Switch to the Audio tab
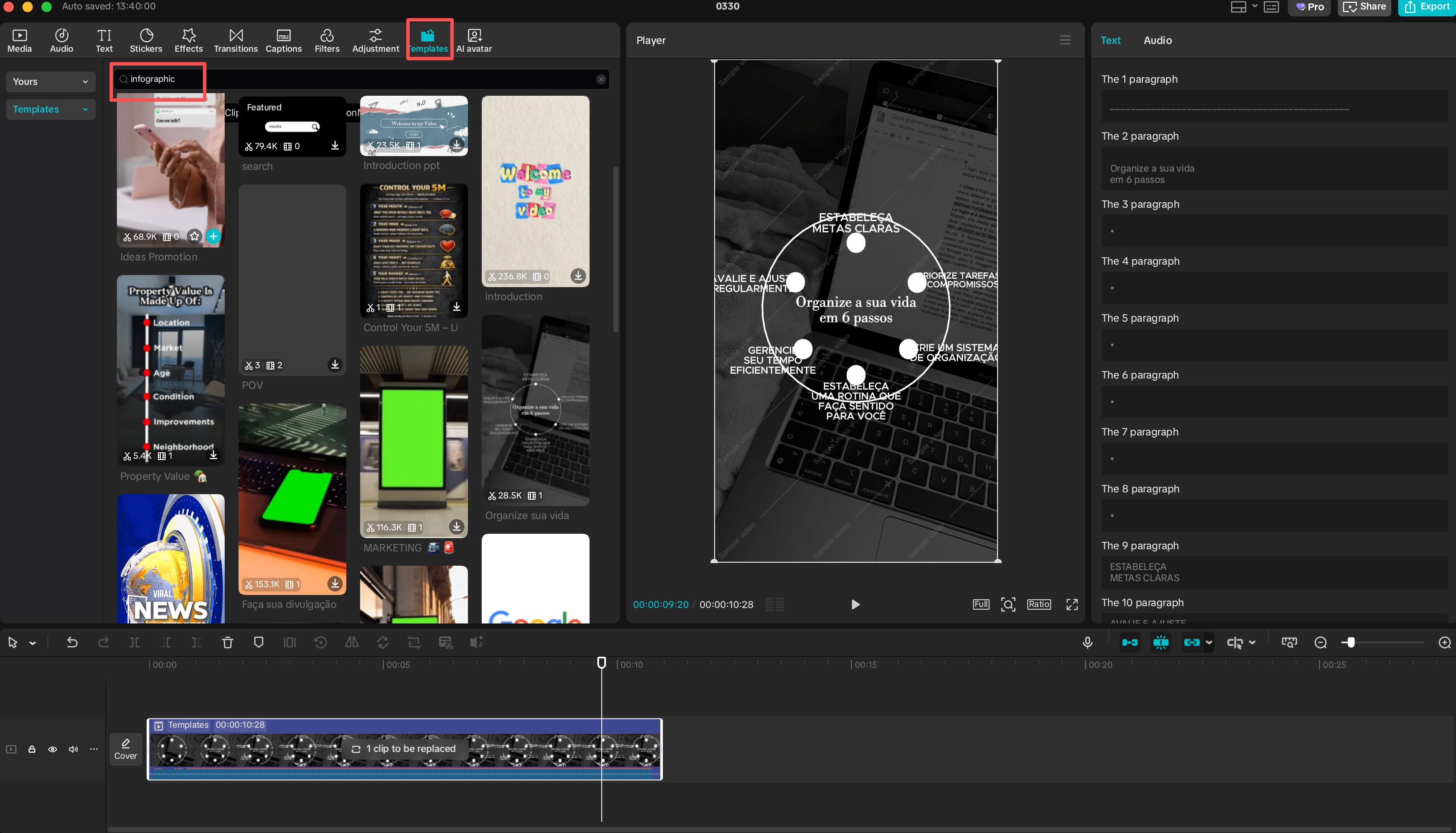This screenshot has height=833, width=1456. coord(1158,40)
